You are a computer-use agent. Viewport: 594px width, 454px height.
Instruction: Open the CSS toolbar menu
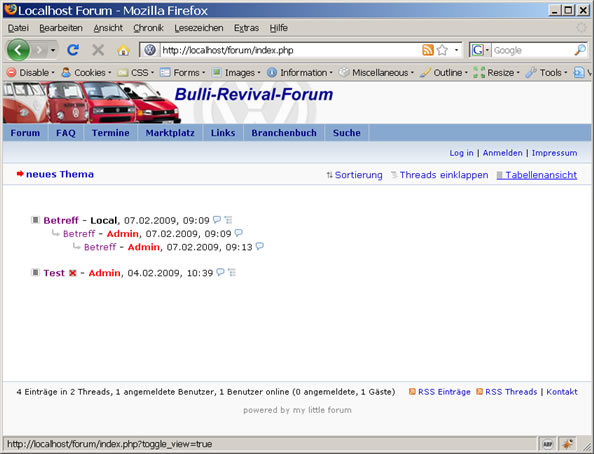tap(136, 72)
